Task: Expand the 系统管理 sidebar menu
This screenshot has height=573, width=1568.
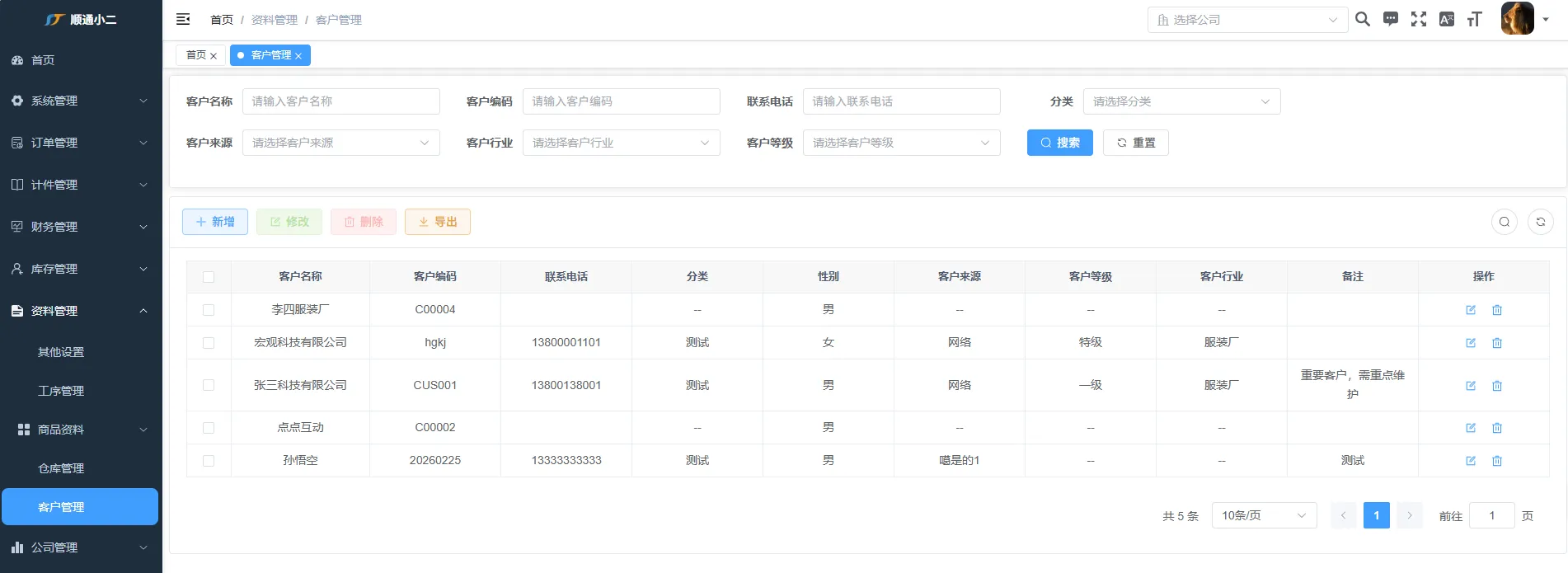Action: point(80,101)
